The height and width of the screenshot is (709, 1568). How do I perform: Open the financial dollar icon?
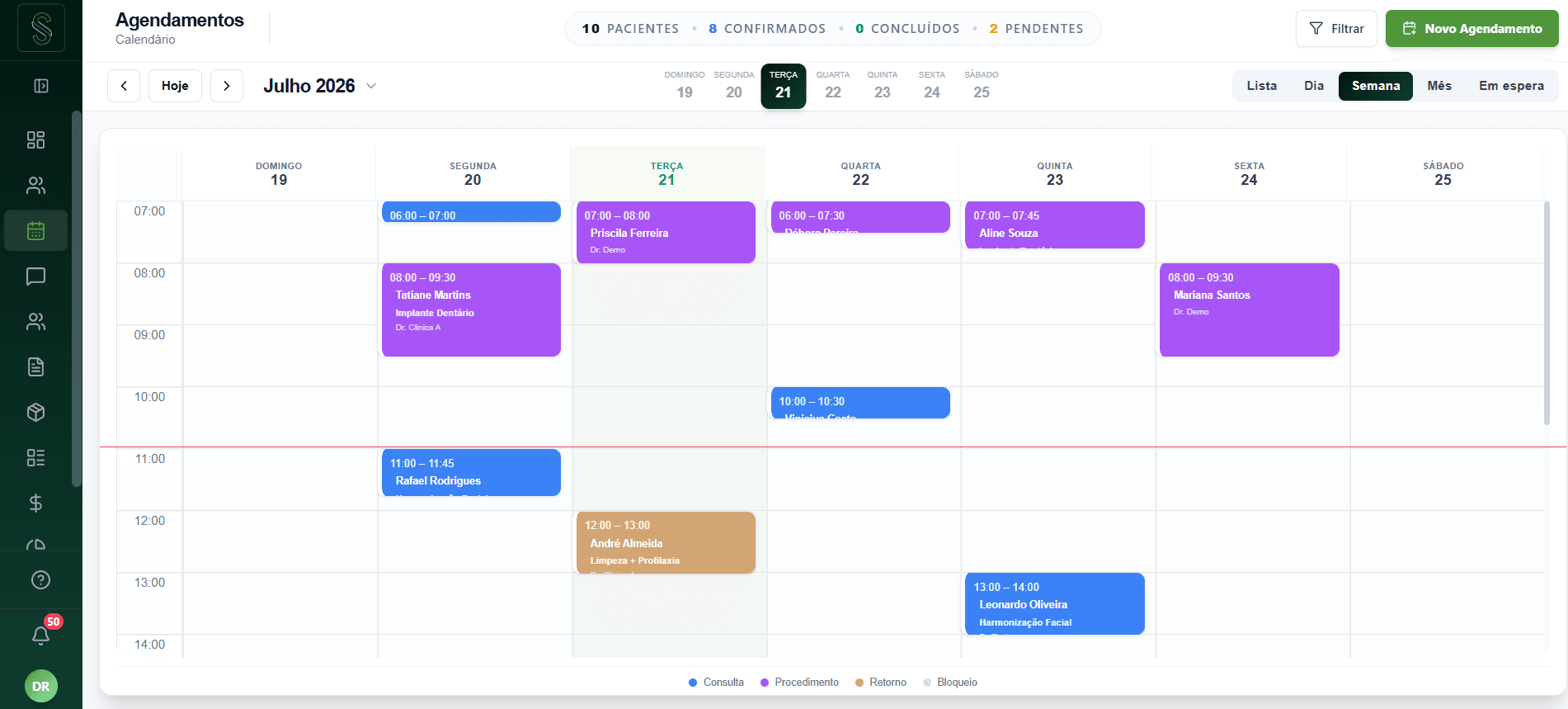click(x=35, y=503)
